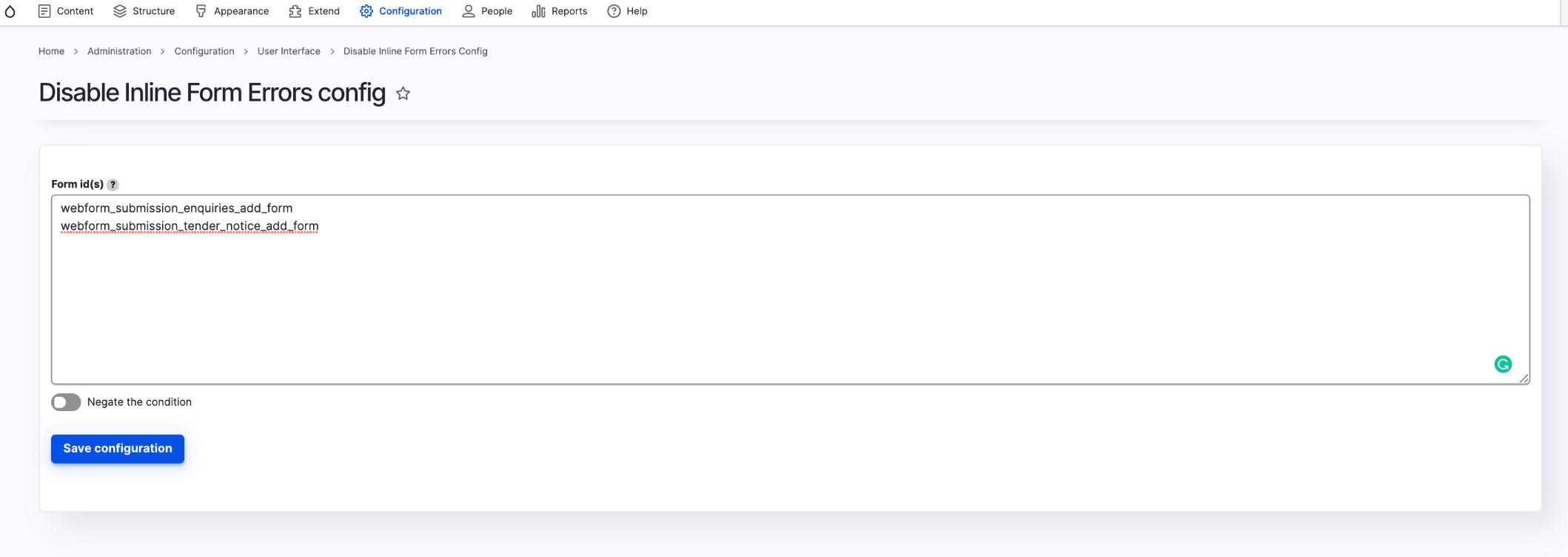
Task: Click the Appearance paintbrush icon
Action: 201,11
